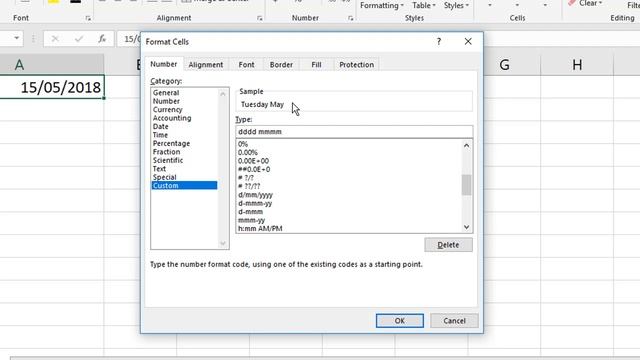Open Format Cells help question mark
This screenshot has height=360, width=640.
coord(439,42)
